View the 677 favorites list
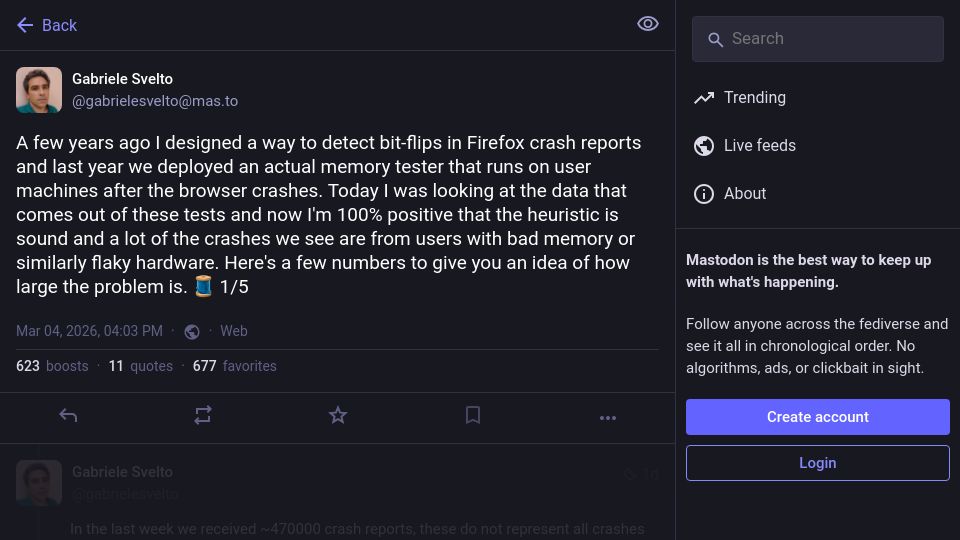Screen dimensions: 960x540 pyautogui.click(x=234, y=366)
